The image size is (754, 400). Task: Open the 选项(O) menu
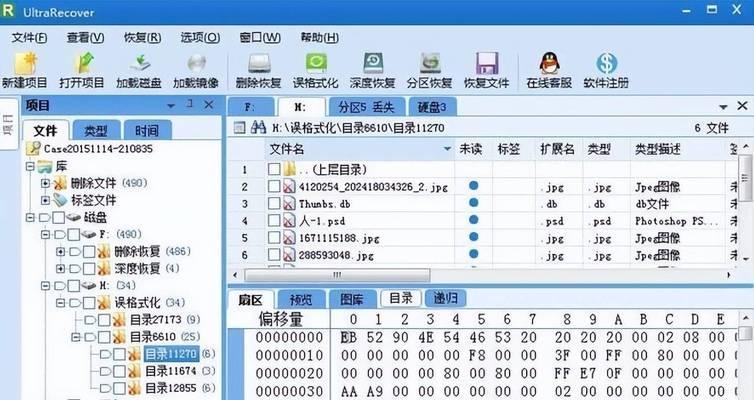pos(200,38)
